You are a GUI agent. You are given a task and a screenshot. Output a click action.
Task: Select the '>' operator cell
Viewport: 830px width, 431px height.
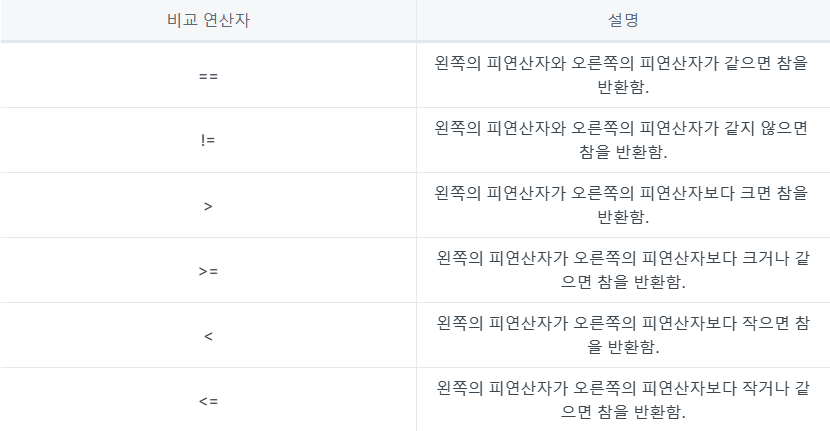(208, 205)
